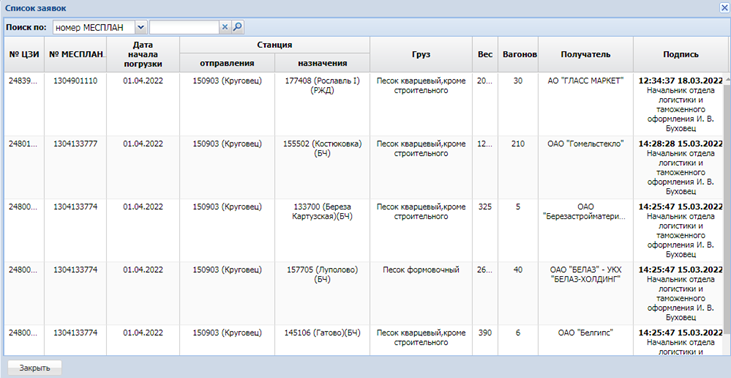This screenshot has width=731, height=378.
Task: Click № ЦЗИ cell 24801...
Action: (24, 144)
